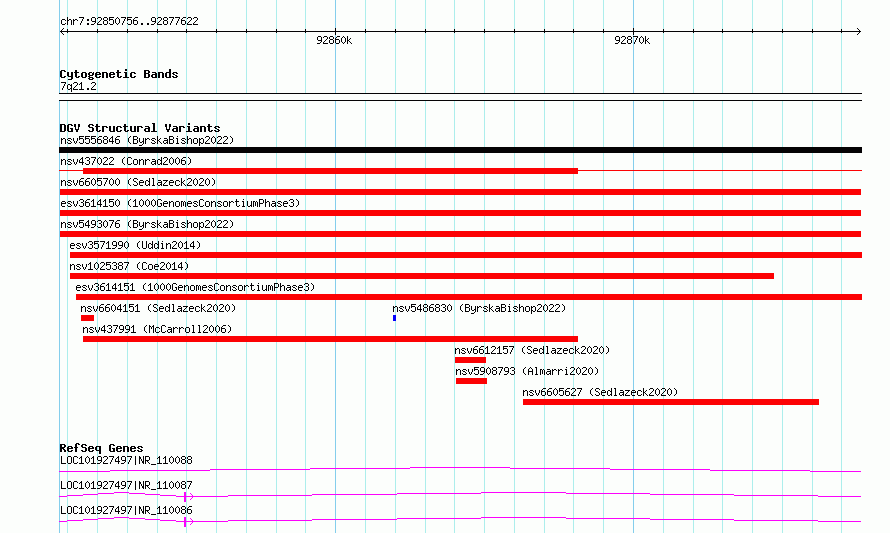Viewport: 890px width, 533px height.
Task: Open nsv6605627 (Sedlazeck2020) label
Action: coord(600,392)
